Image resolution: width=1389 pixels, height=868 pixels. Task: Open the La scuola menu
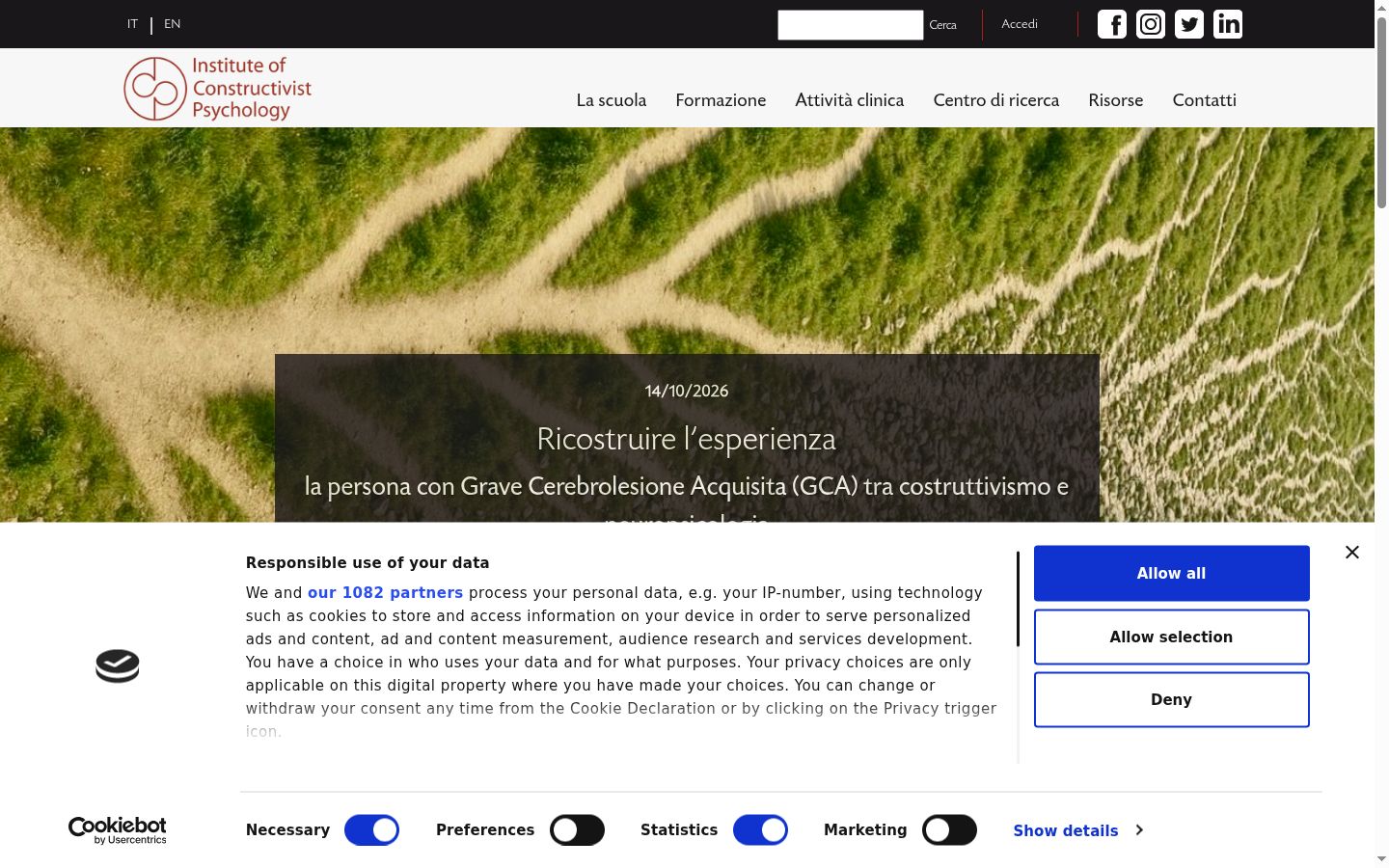[x=612, y=100]
